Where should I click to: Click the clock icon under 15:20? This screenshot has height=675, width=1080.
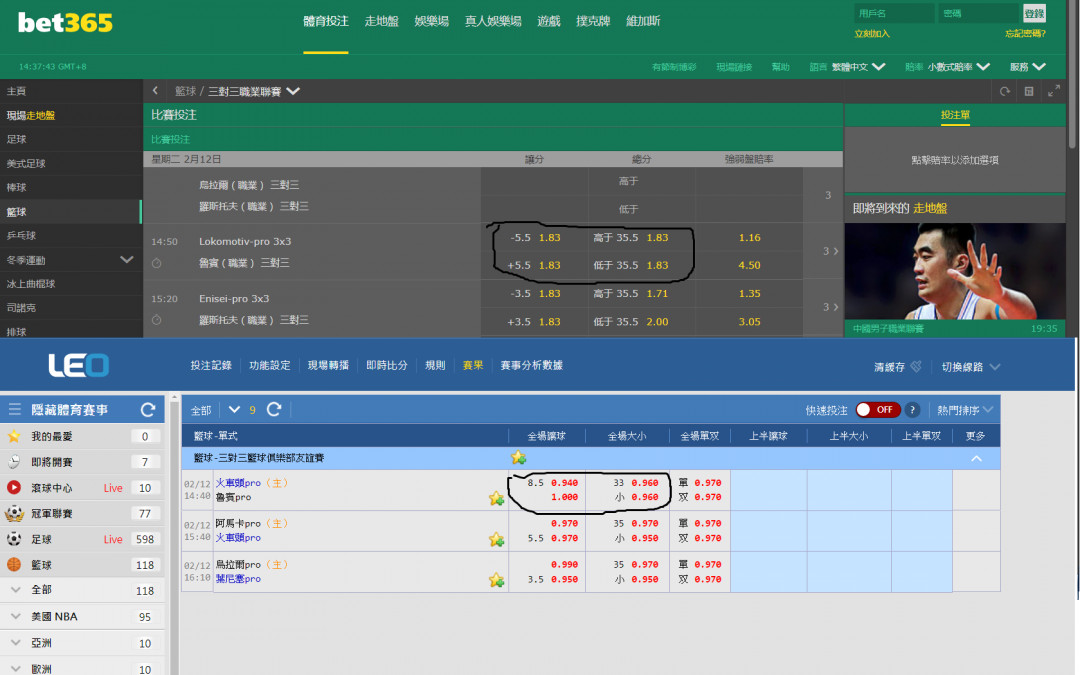(156, 320)
